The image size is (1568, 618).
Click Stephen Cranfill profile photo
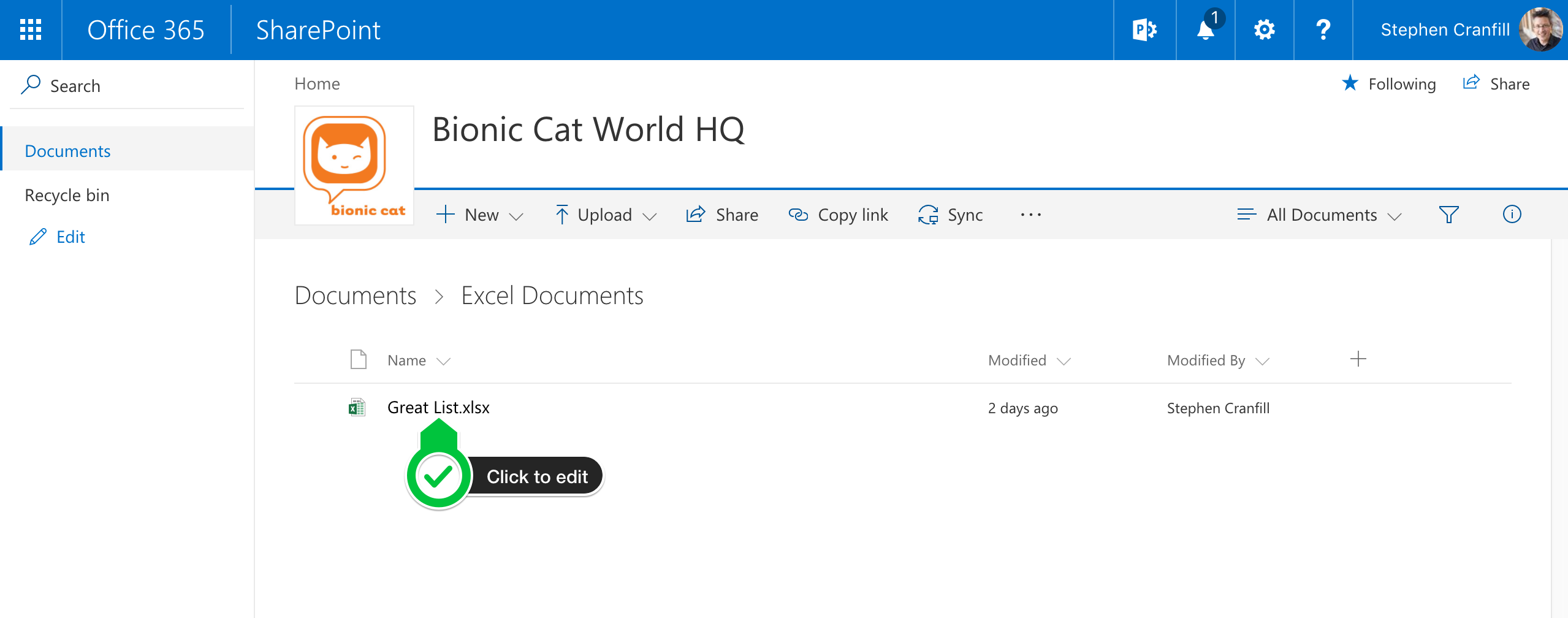[1540, 29]
